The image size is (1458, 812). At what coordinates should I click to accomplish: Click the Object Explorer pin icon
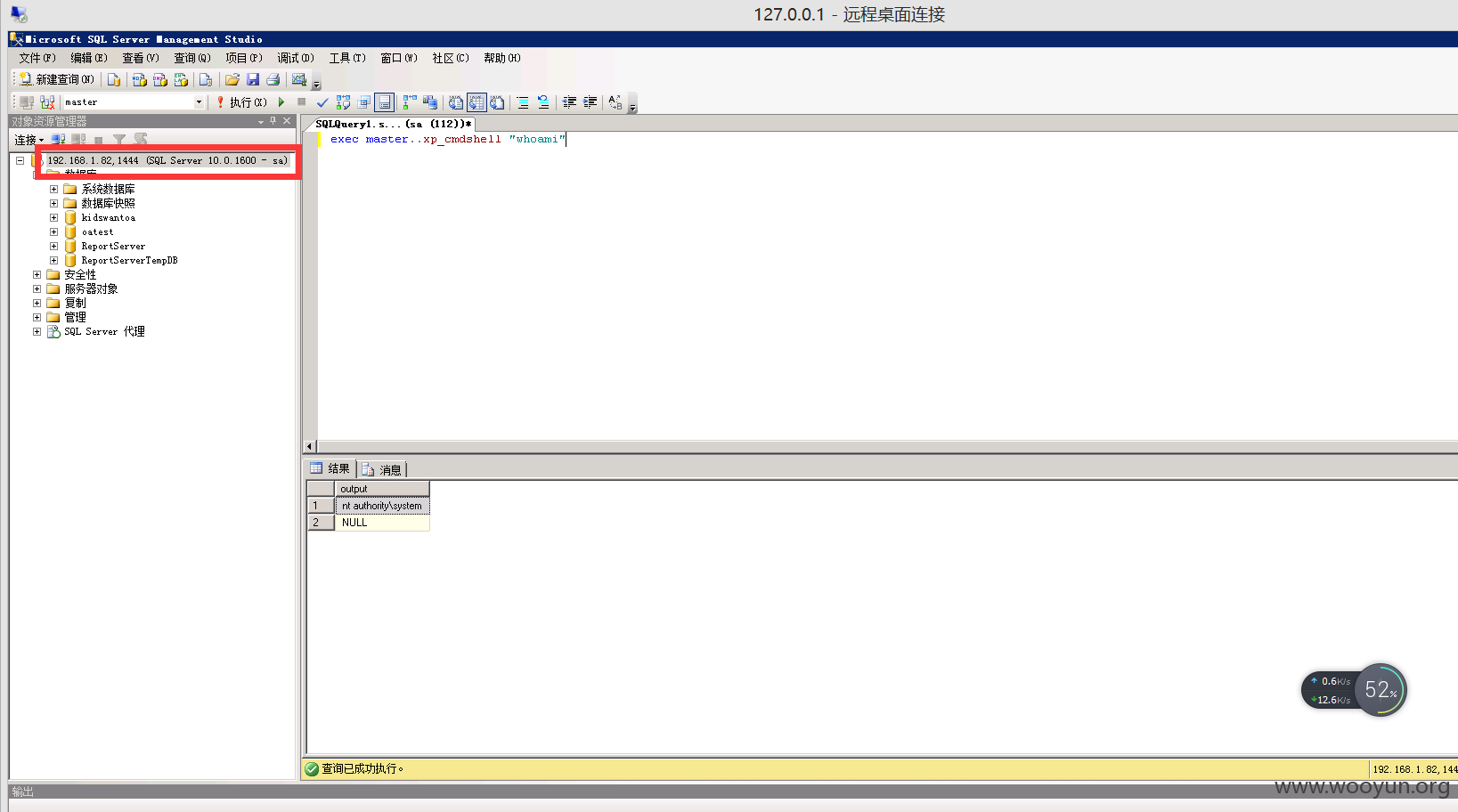[x=273, y=121]
